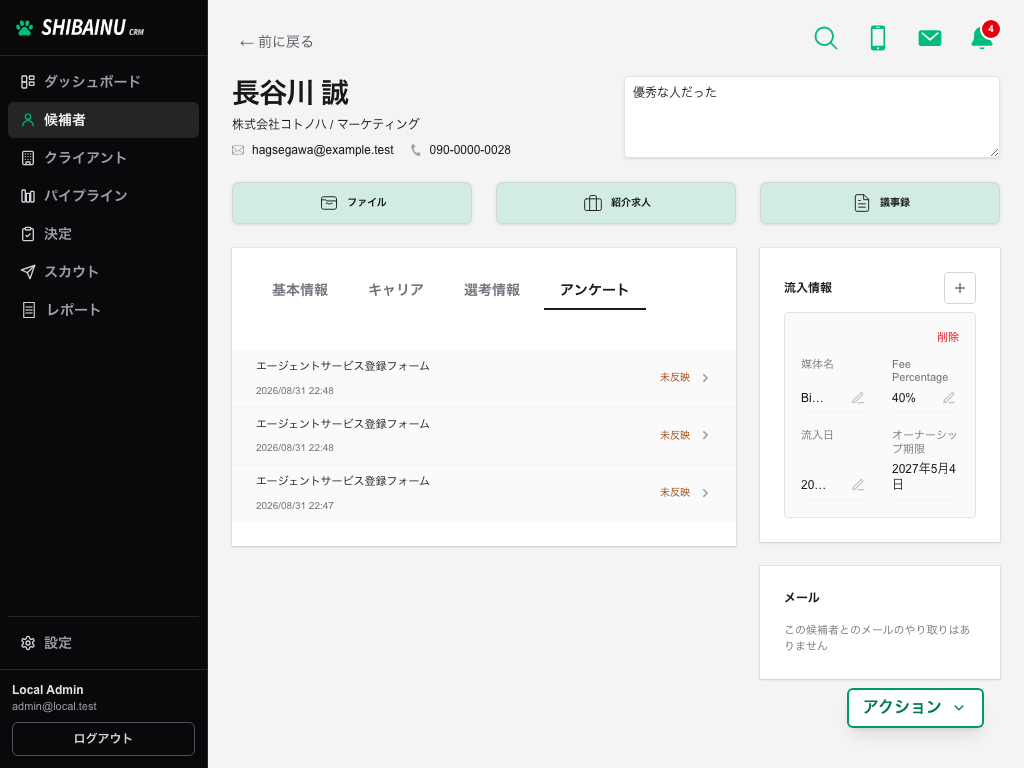Expand first survey row chevron at 22:48
1024x768 pixels.
(705, 377)
